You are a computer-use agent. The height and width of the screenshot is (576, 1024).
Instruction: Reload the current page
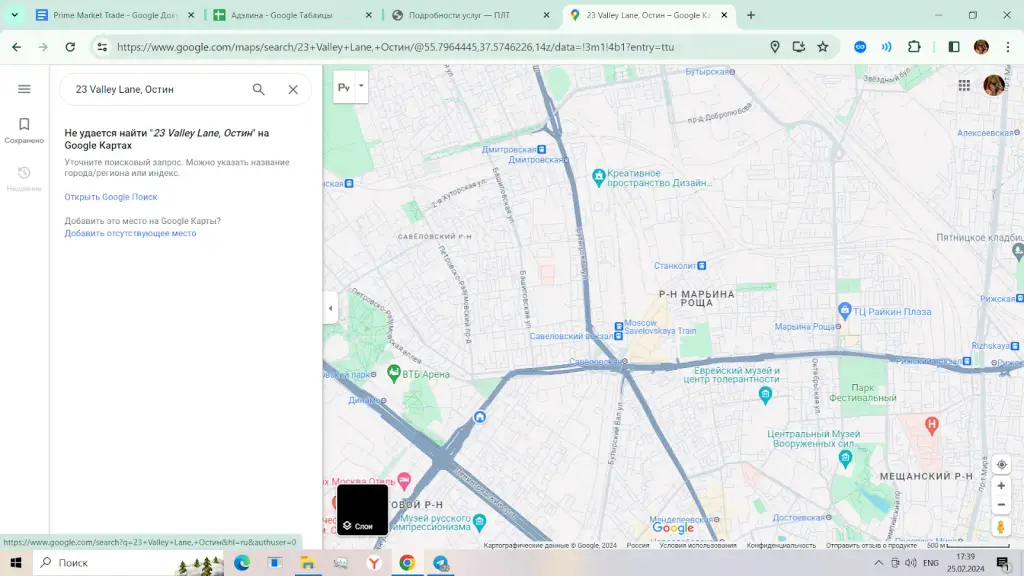pyautogui.click(x=70, y=47)
